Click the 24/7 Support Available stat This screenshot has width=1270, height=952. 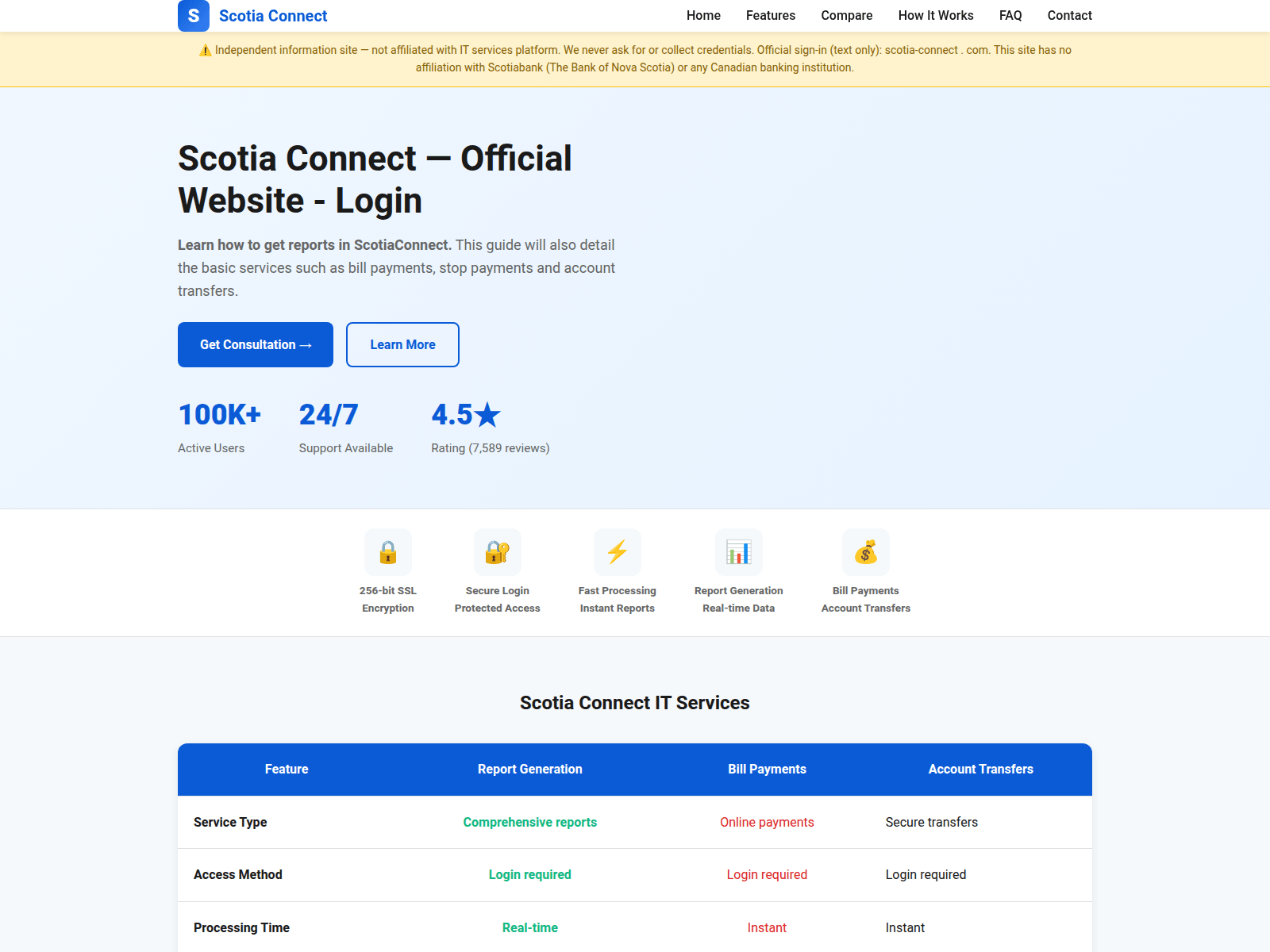(x=346, y=427)
